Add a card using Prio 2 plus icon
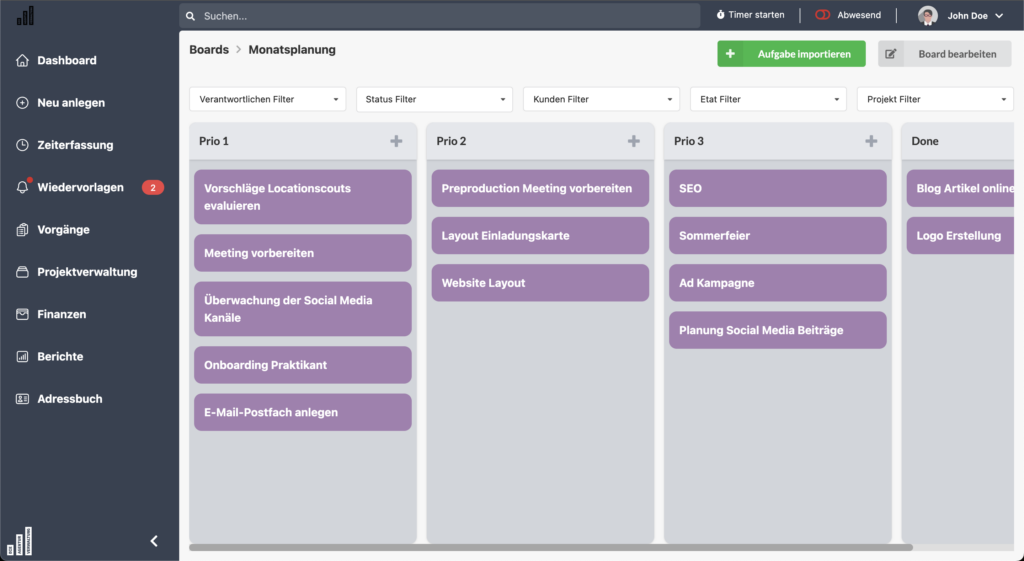Viewport: 1024px width, 561px height. [x=633, y=141]
